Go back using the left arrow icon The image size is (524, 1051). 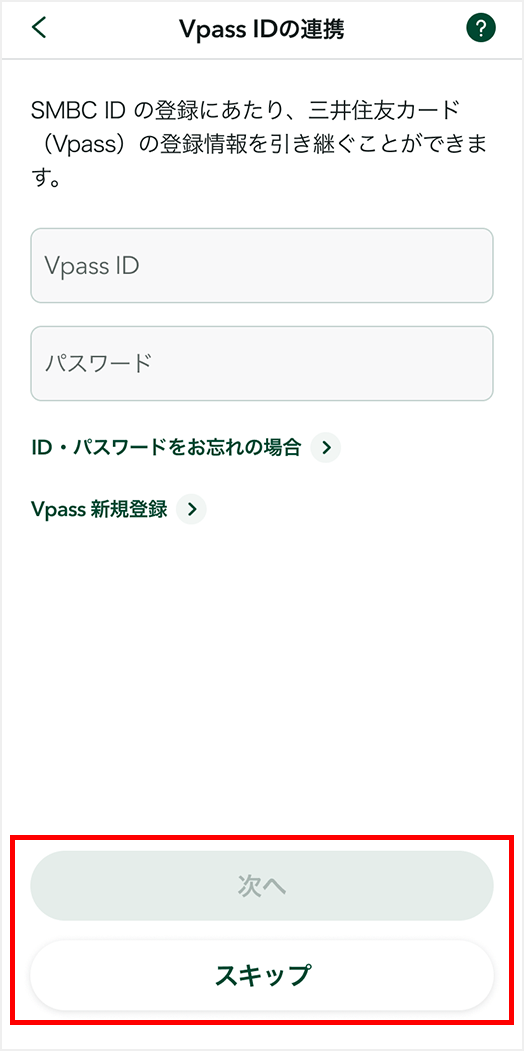pos(40,29)
